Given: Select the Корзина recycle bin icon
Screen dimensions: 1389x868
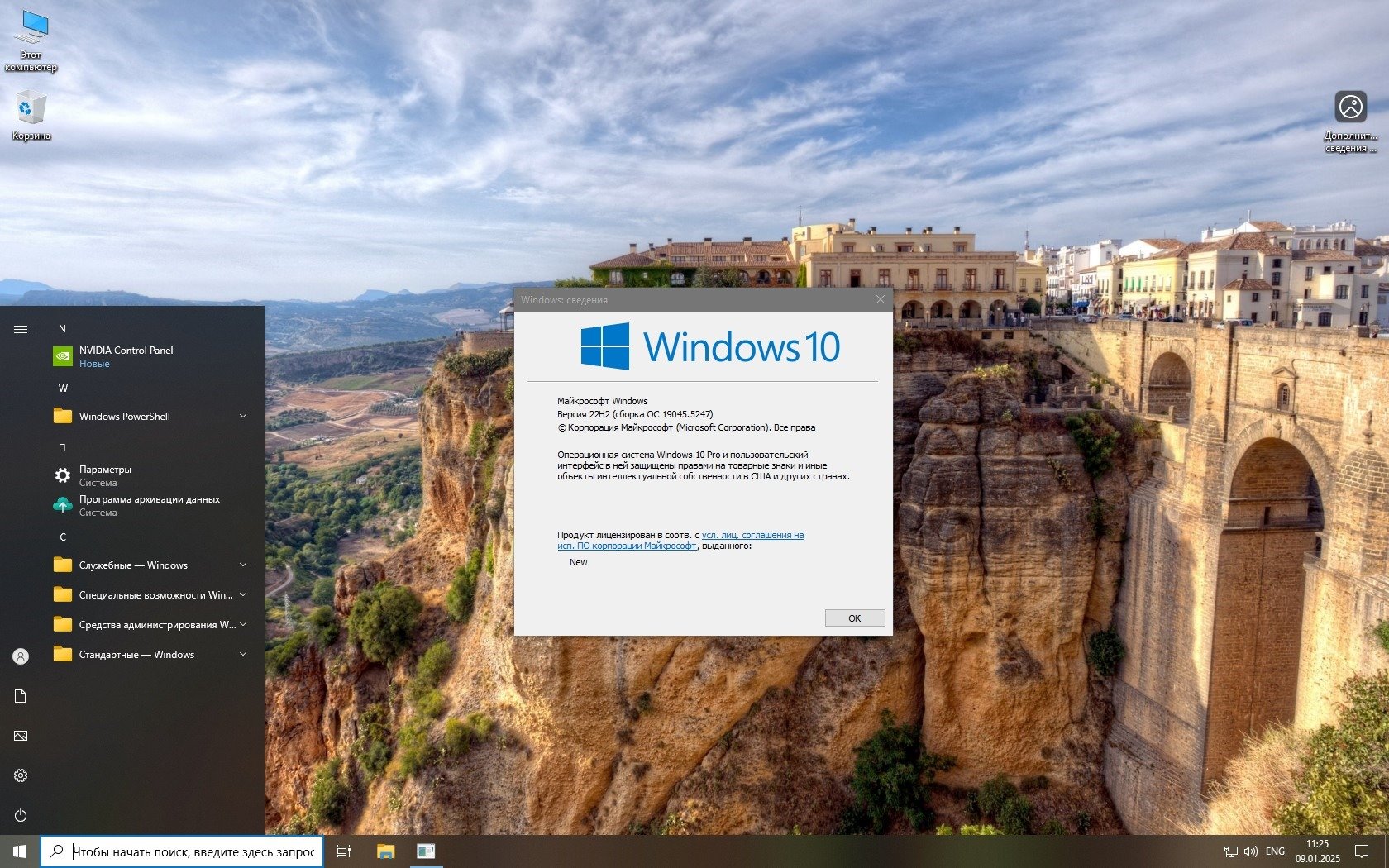Looking at the screenshot, I should 31,115.
